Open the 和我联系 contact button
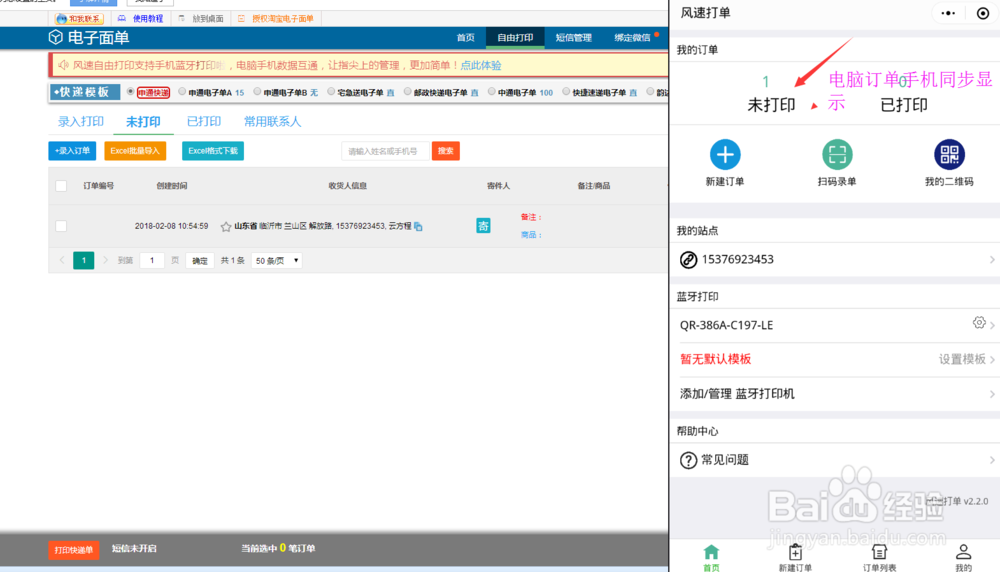 [x=79, y=18]
